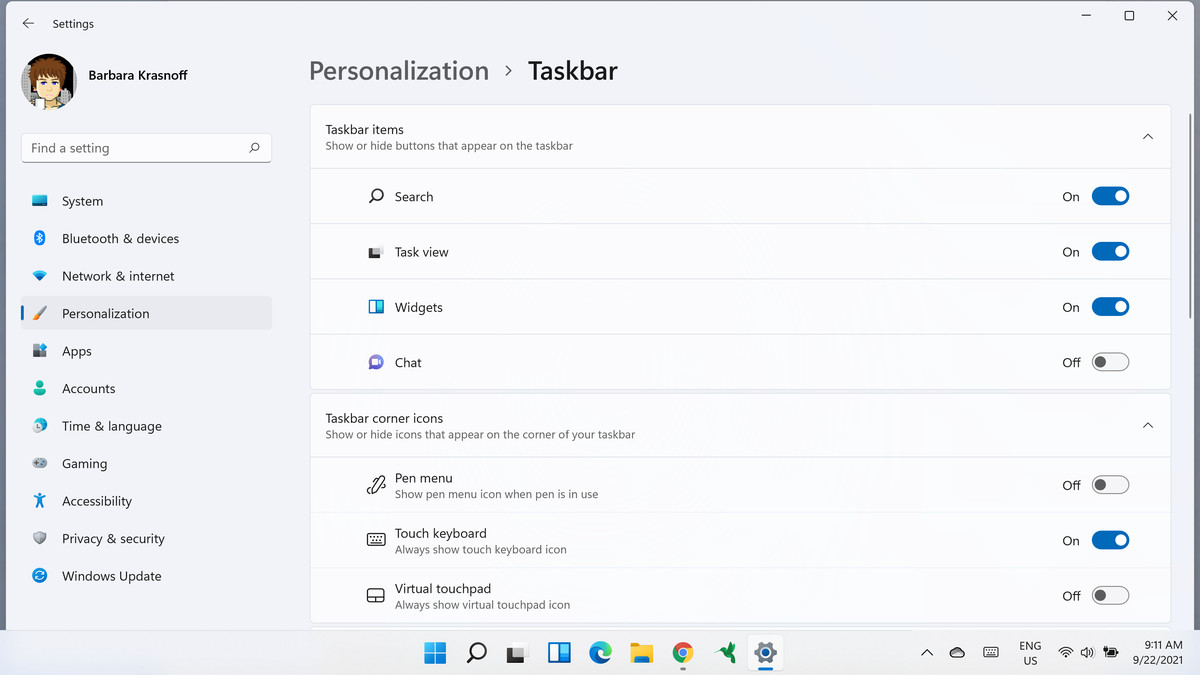Turn on the Chat toggle
The width and height of the screenshot is (1200, 675).
[1110, 362]
